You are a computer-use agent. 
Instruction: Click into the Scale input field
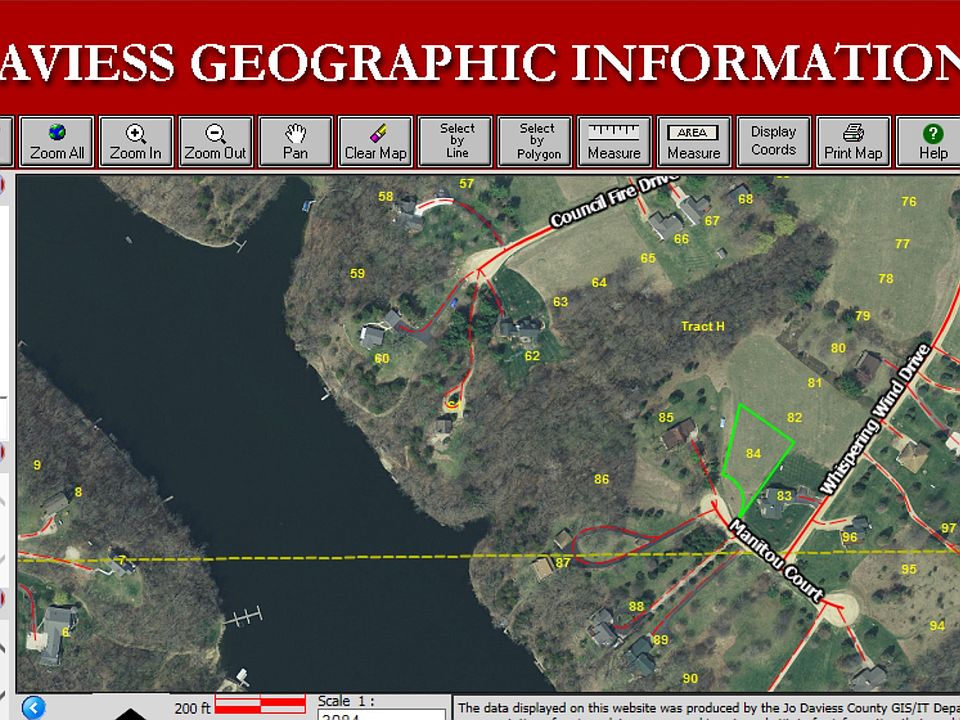tap(381, 715)
